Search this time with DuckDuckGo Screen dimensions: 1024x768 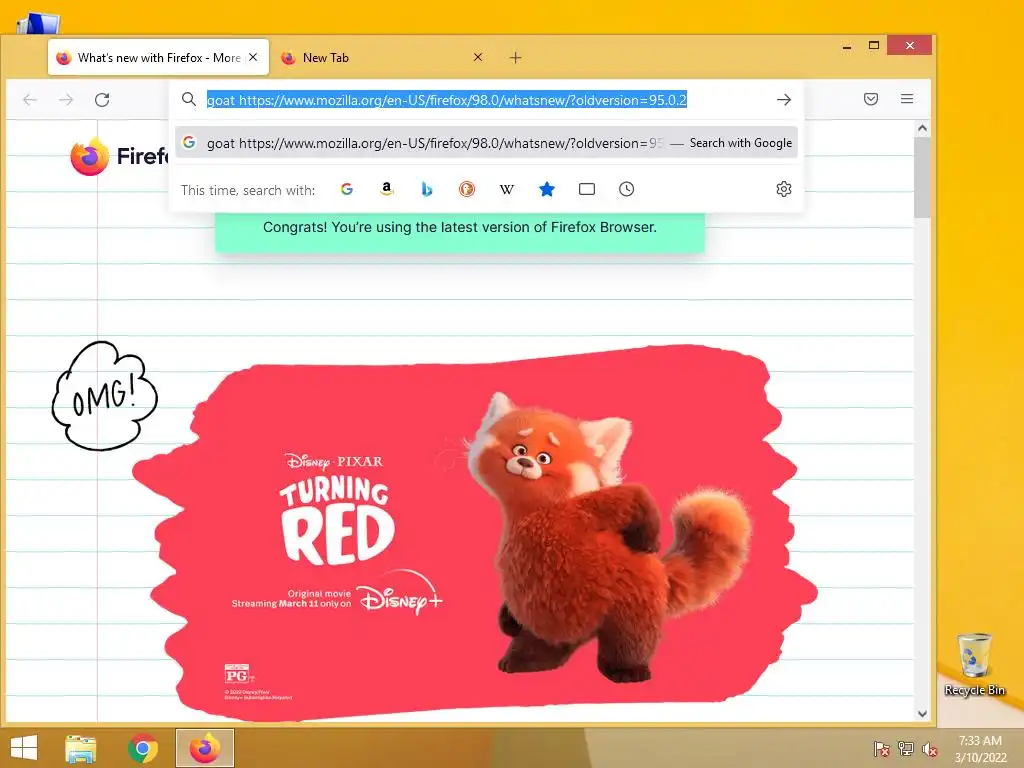467,189
